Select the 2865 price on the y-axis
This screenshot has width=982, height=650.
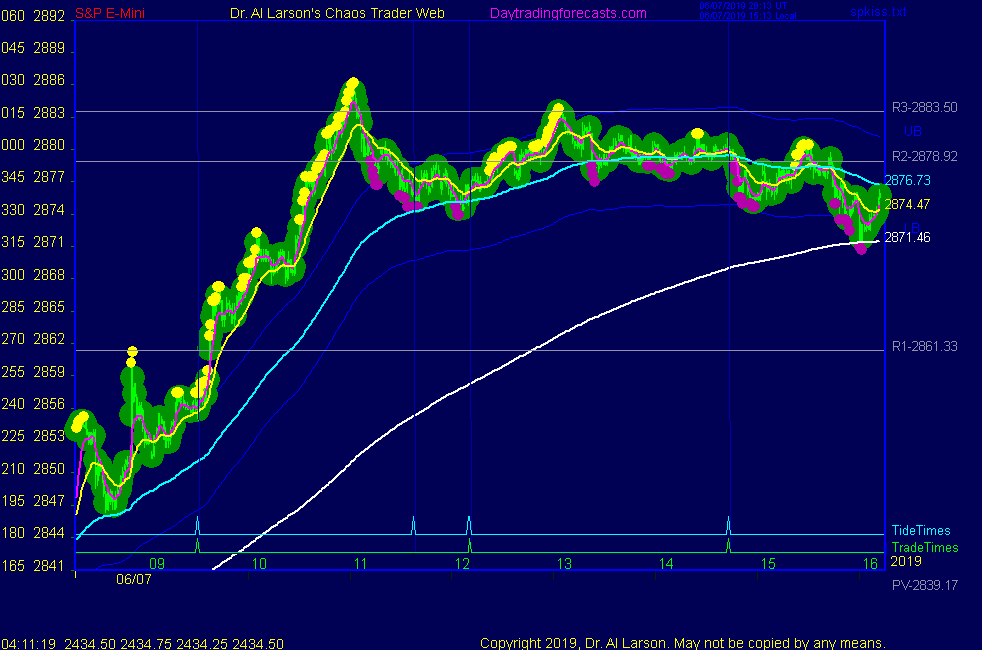click(x=49, y=307)
